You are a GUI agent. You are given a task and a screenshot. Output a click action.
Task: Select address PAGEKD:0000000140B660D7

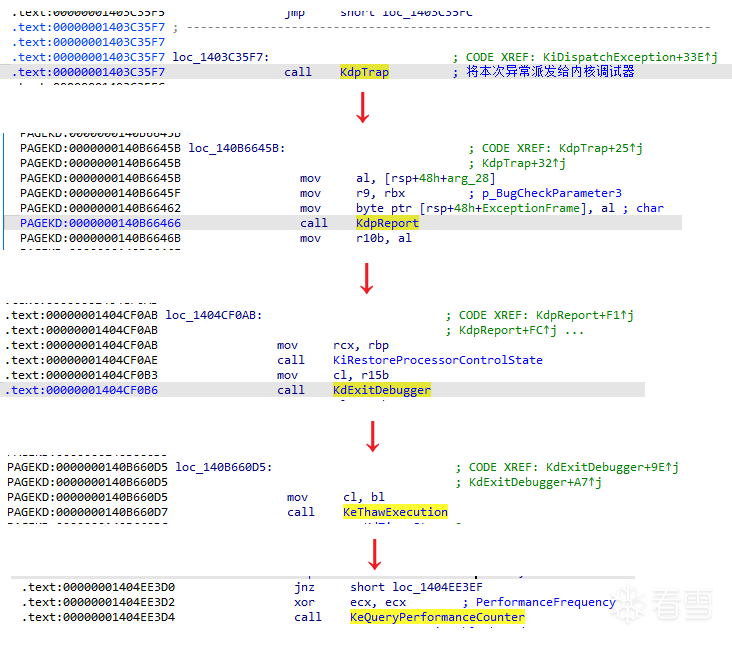coord(87,512)
